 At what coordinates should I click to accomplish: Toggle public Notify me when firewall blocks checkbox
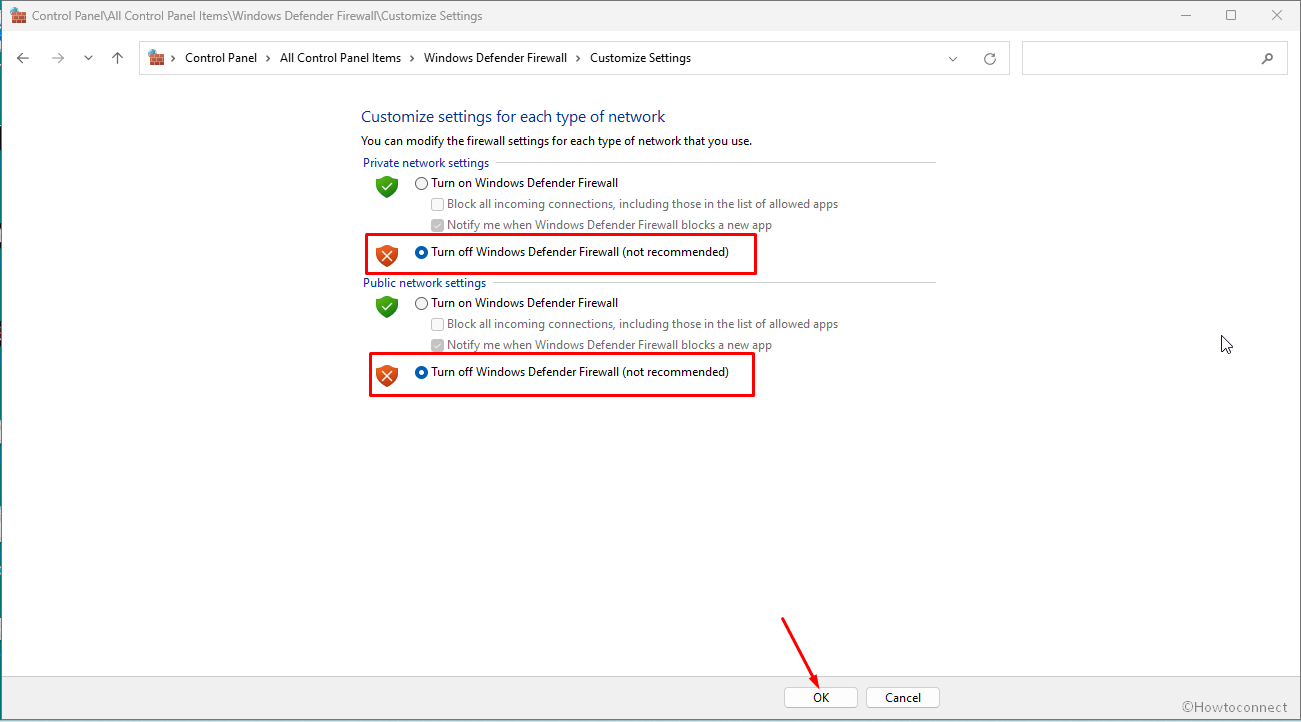(437, 345)
